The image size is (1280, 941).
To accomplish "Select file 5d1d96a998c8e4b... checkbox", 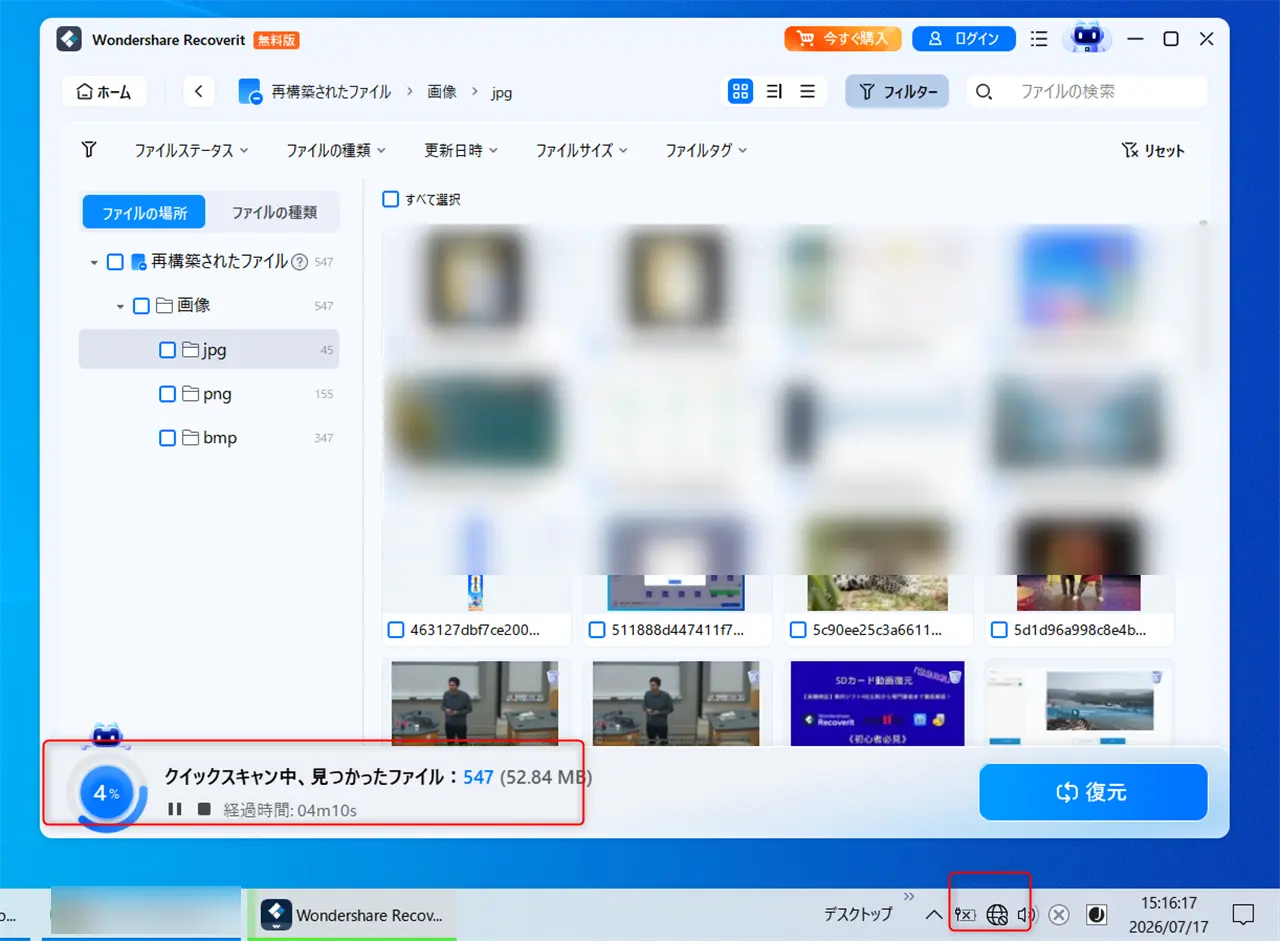I will [x=999, y=630].
